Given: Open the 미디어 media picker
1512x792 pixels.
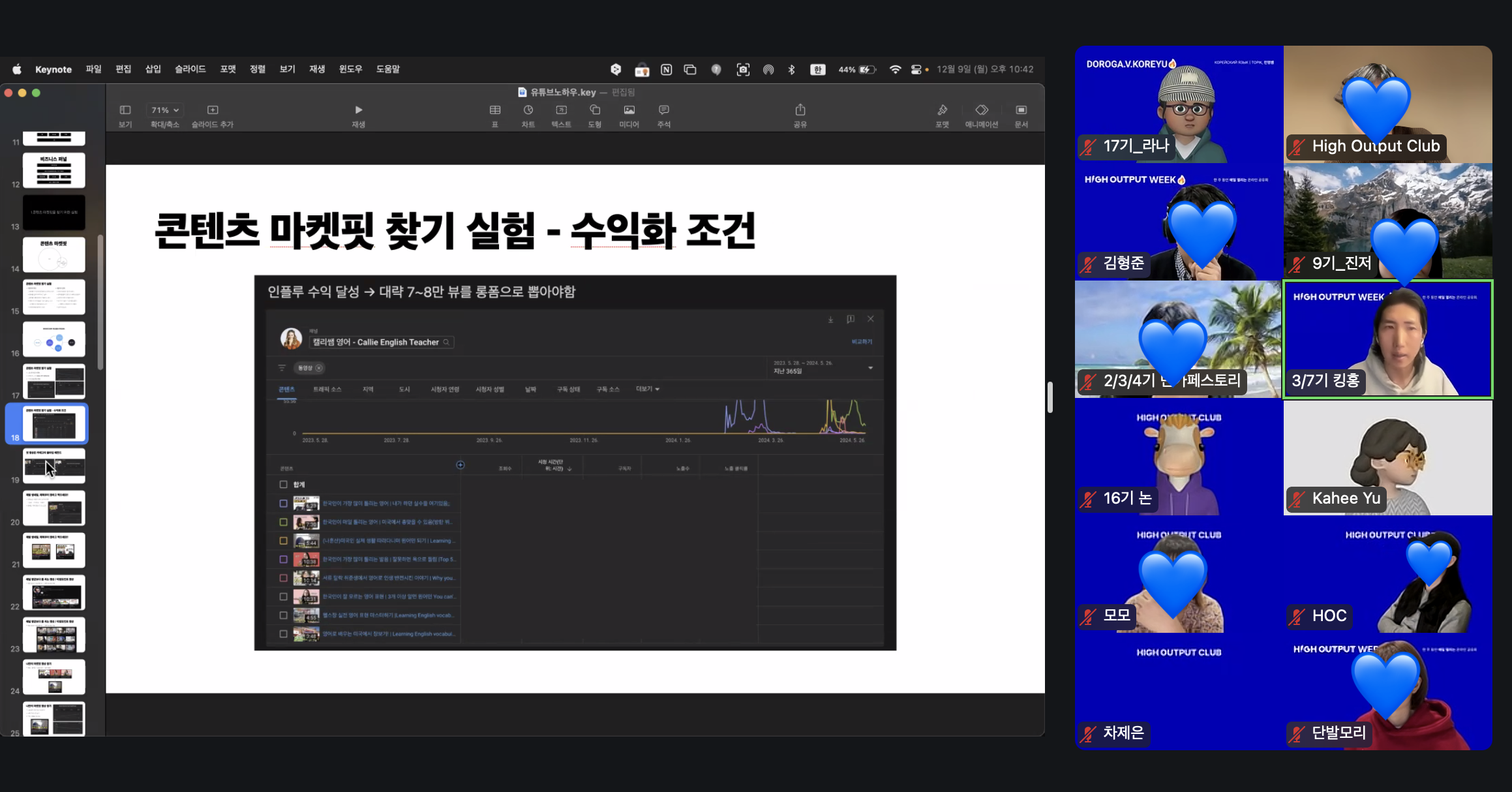Looking at the screenshot, I should (629, 115).
